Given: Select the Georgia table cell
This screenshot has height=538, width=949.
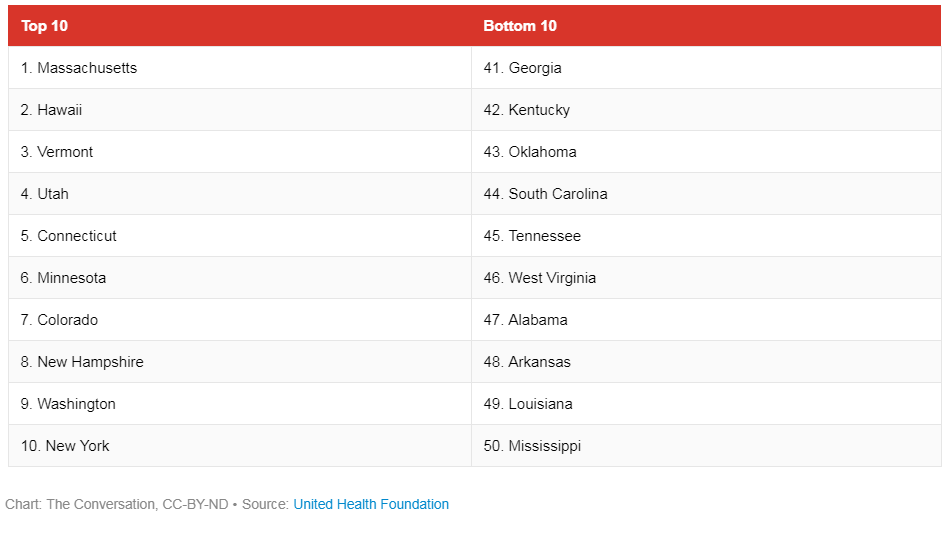Looking at the screenshot, I should point(706,68).
